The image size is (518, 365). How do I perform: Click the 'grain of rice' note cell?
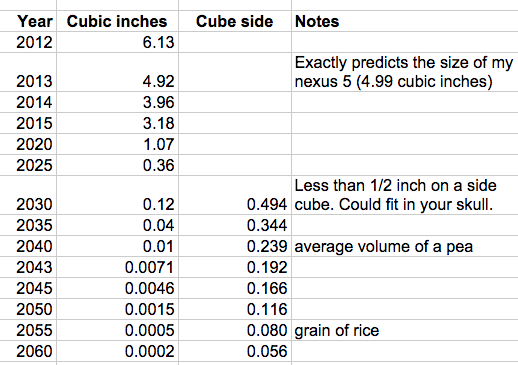405,330
